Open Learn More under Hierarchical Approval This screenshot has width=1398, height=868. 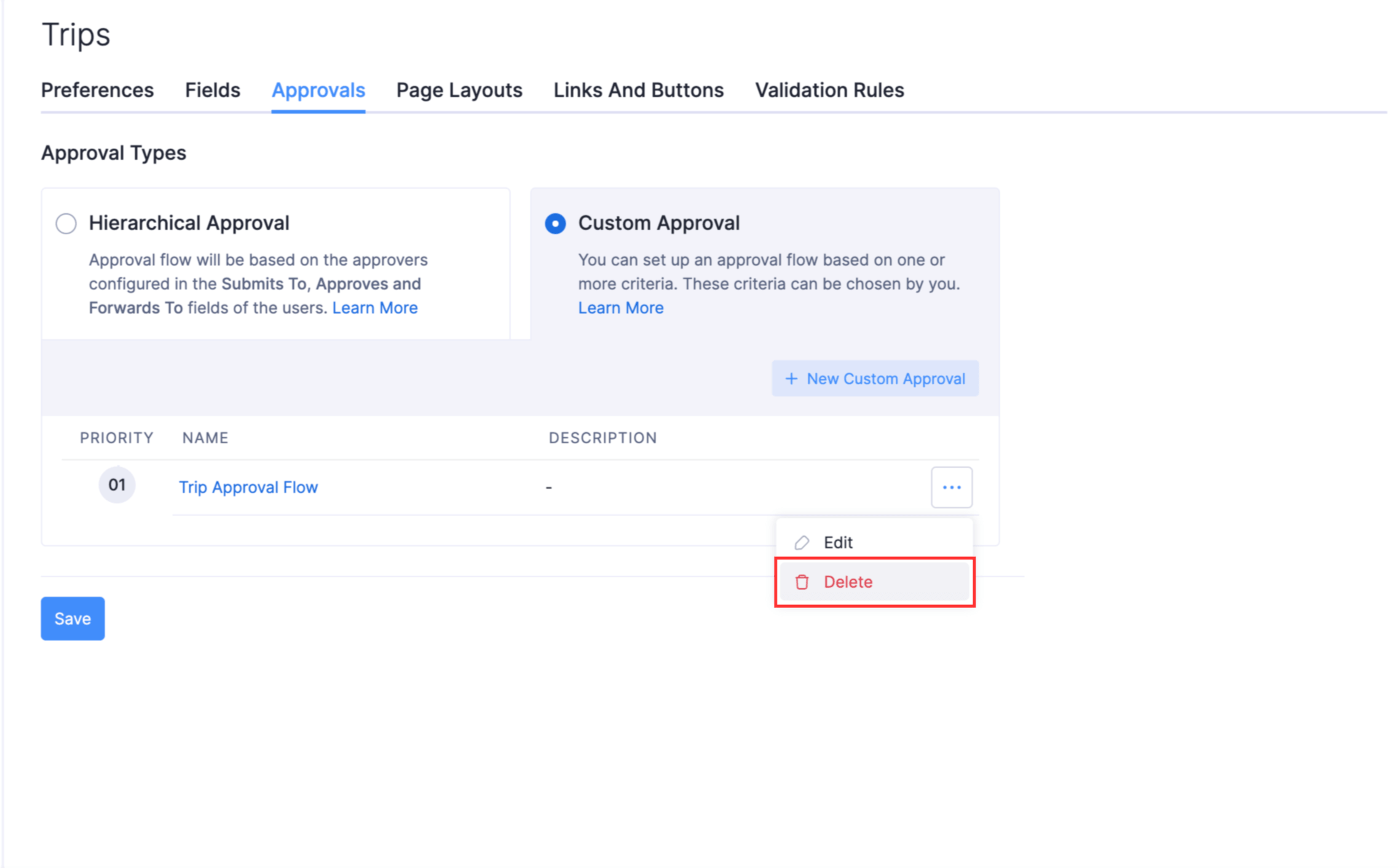375,307
